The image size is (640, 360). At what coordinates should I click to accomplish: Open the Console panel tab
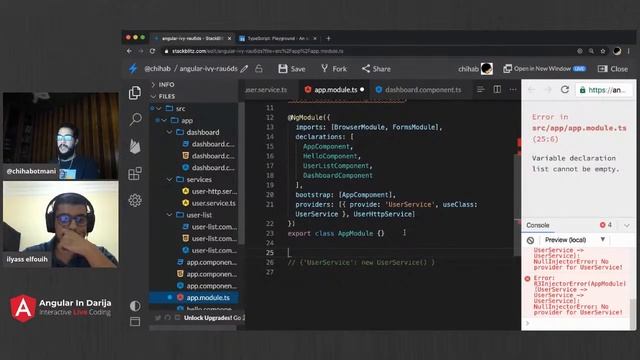538,225
